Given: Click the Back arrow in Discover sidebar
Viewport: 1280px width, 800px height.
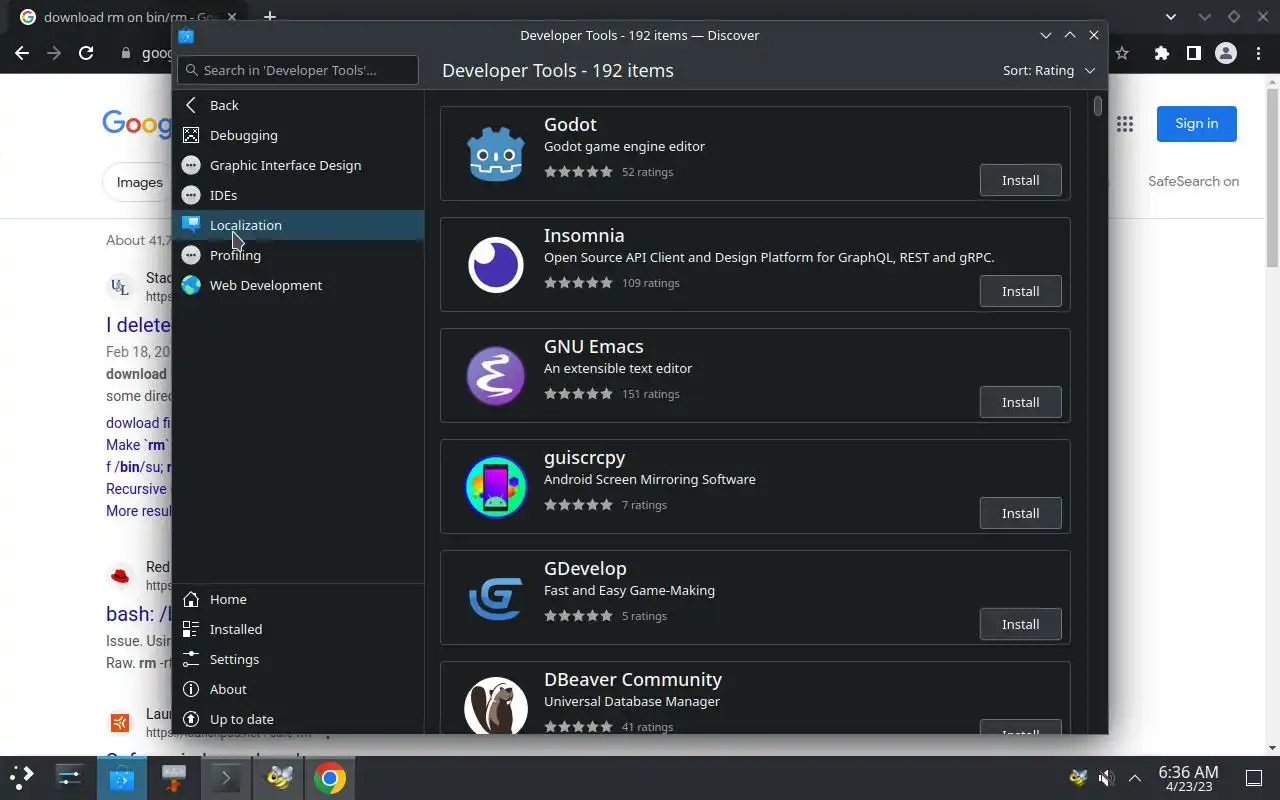Looking at the screenshot, I should (x=191, y=105).
